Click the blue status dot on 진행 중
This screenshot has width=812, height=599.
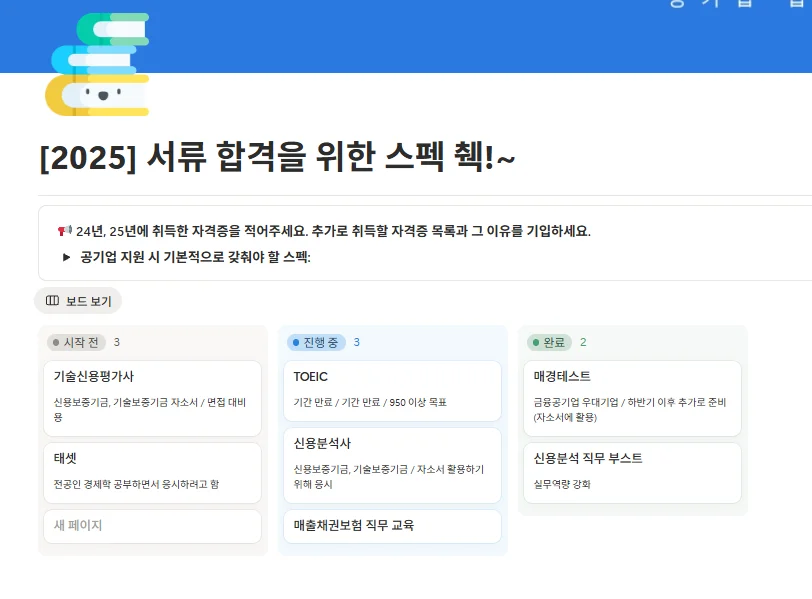[297, 341]
